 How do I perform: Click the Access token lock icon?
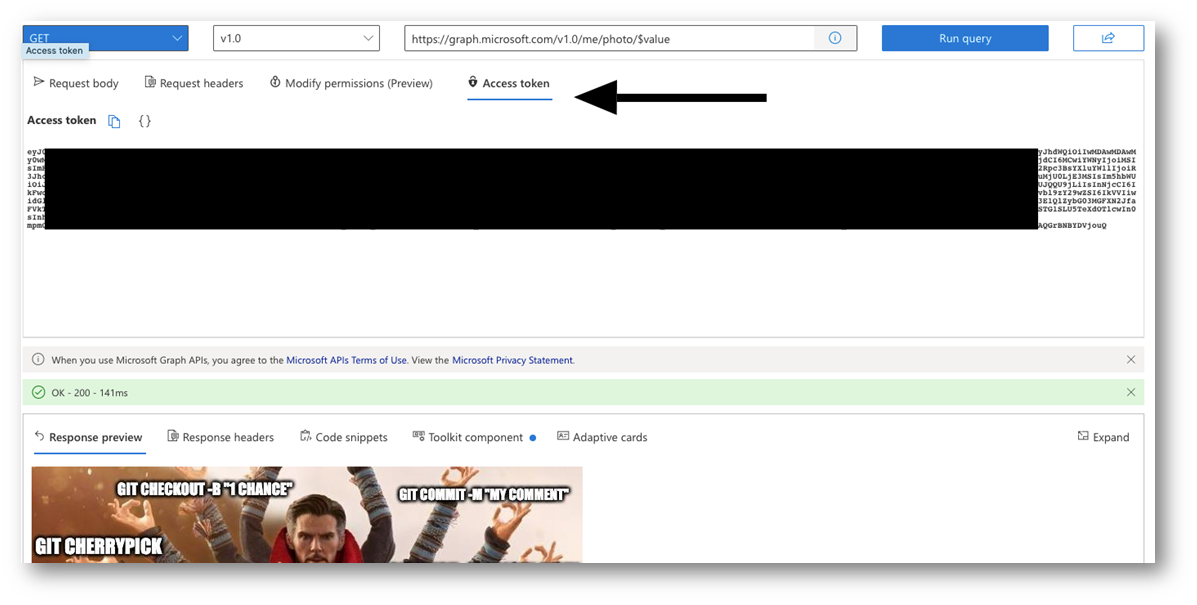473,82
